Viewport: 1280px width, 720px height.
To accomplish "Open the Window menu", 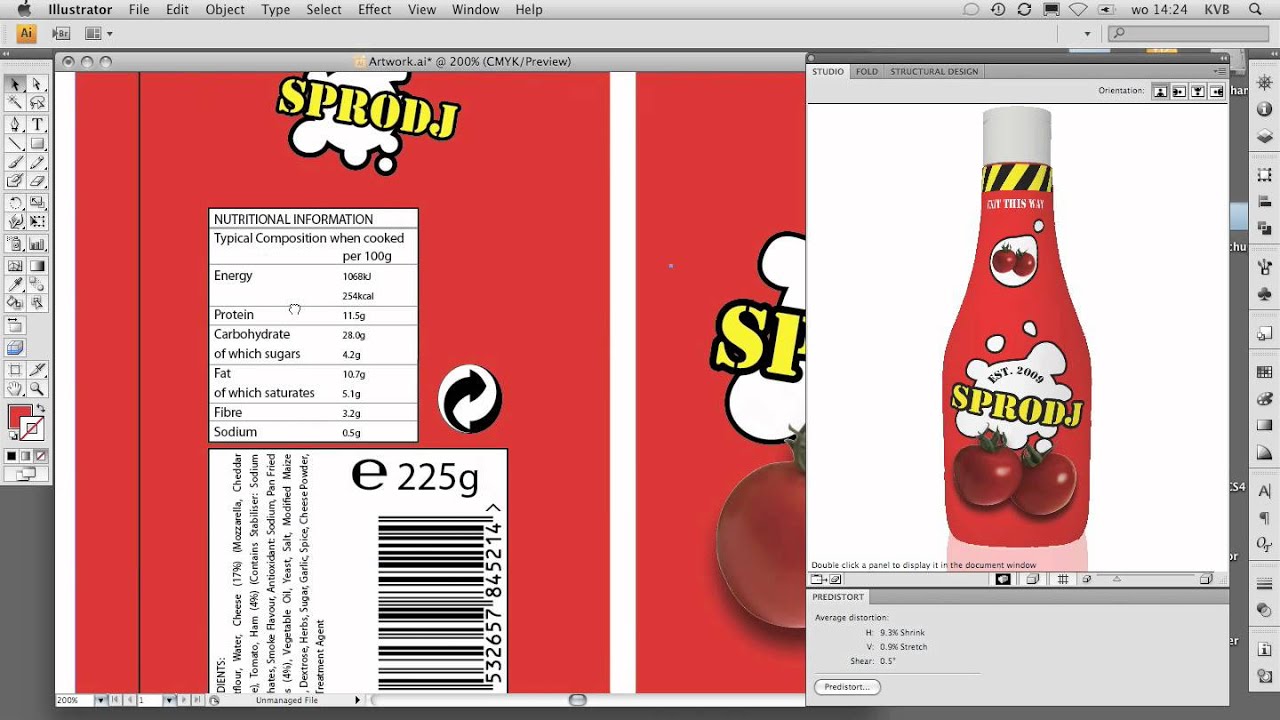I will pos(475,10).
